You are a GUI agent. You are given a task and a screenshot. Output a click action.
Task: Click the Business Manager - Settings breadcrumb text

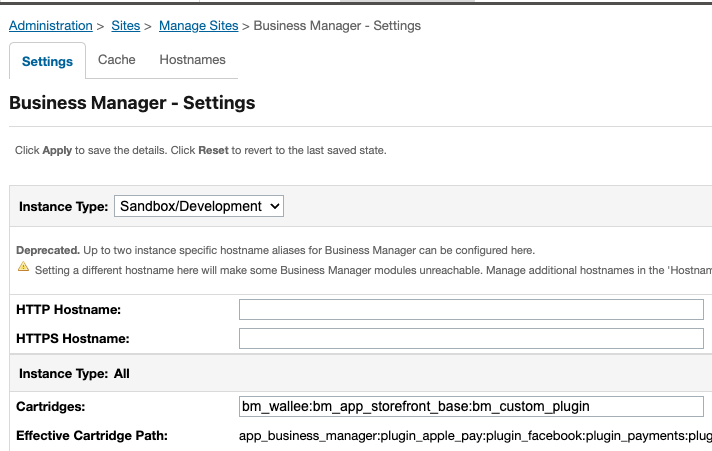point(337,25)
